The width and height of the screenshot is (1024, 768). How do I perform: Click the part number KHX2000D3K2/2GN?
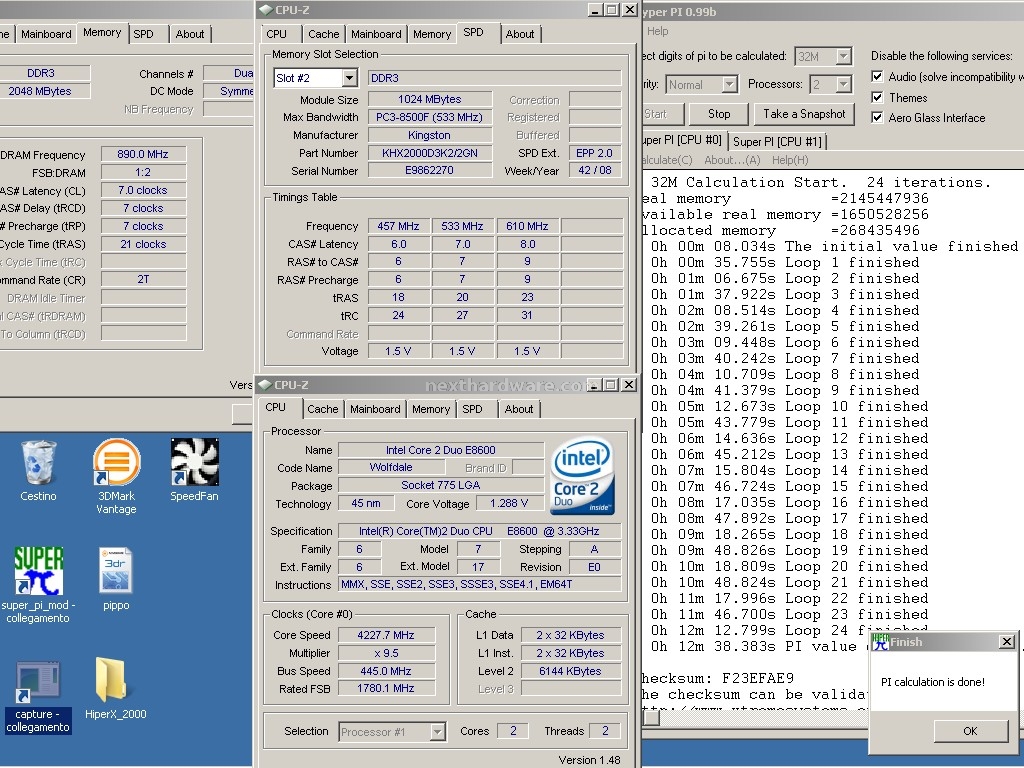pos(430,153)
